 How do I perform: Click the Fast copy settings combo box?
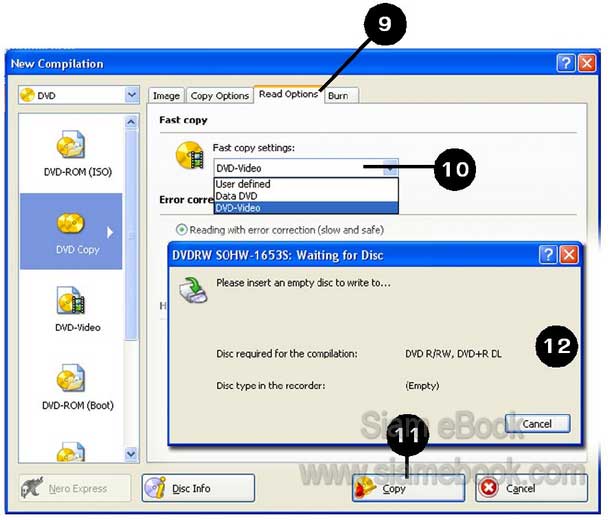click(x=306, y=168)
